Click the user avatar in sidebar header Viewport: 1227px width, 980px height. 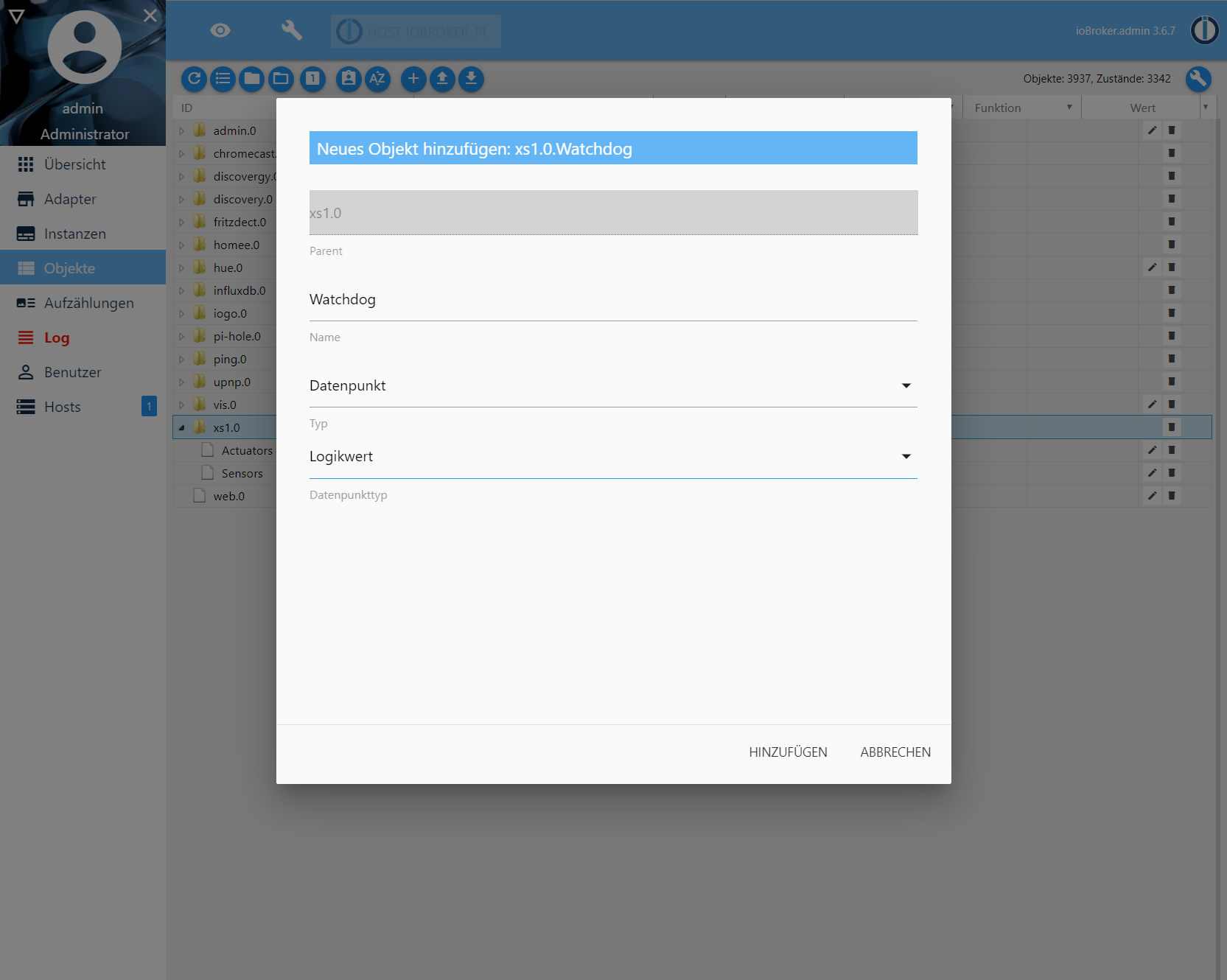pos(84,48)
